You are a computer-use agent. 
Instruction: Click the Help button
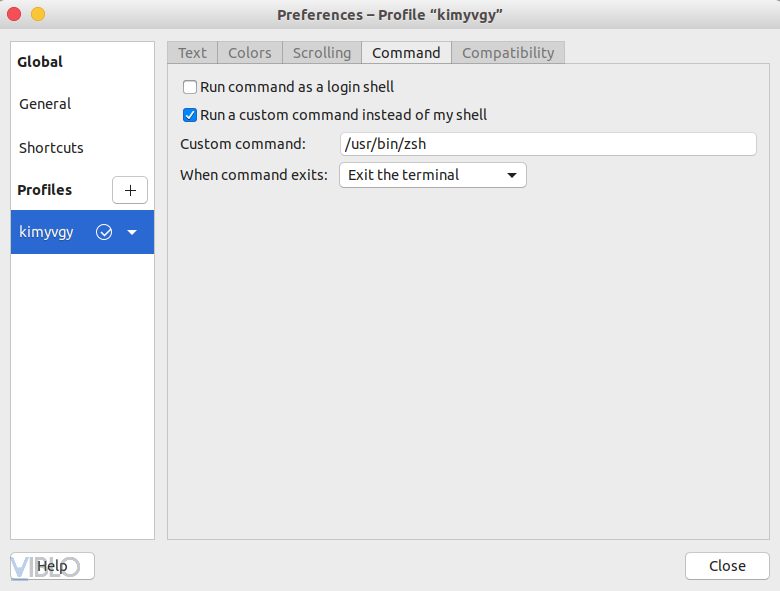click(52, 566)
